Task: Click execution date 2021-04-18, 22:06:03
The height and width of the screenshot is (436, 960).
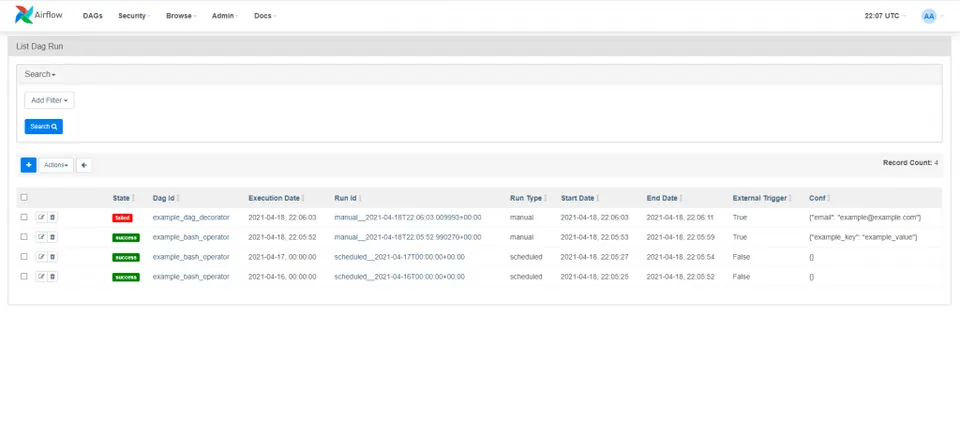Action: coord(282,217)
